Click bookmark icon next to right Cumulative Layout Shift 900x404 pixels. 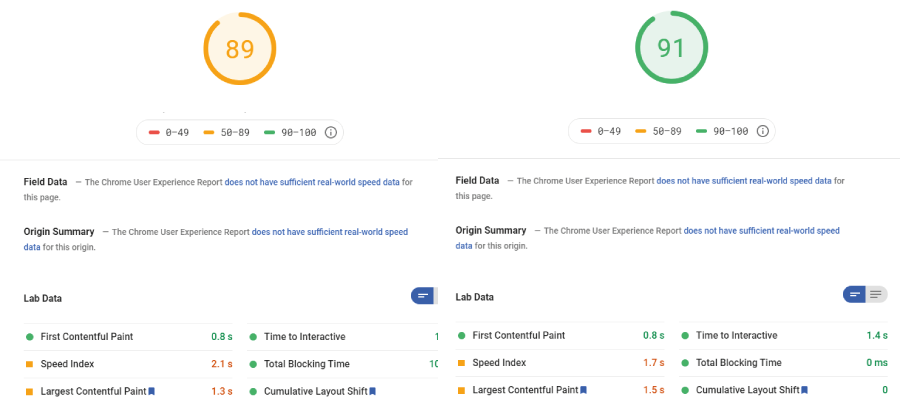[805, 390]
